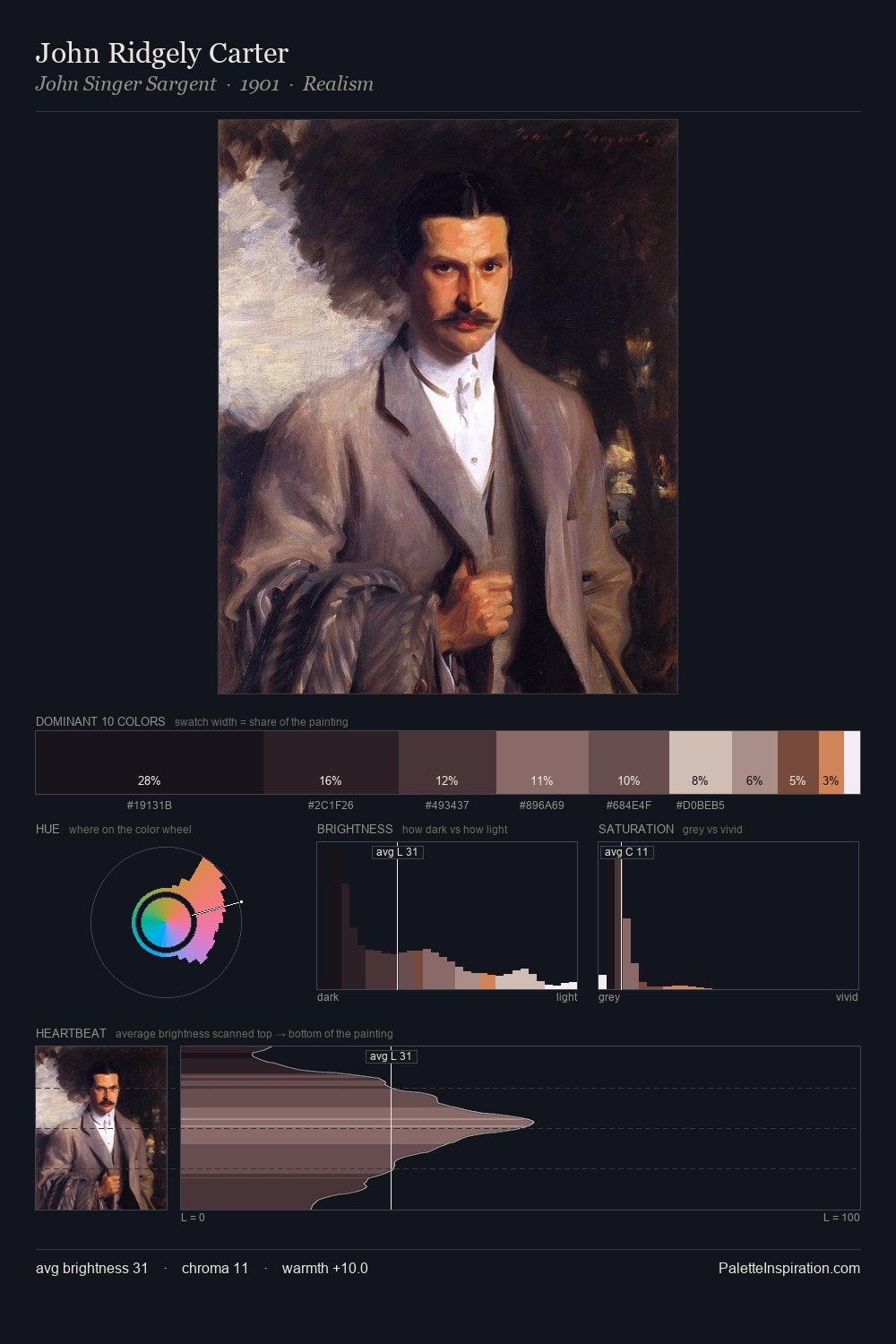Click 'warmth +10.0' in footer
The width and height of the screenshot is (896, 1344).
click(x=325, y=1268)
